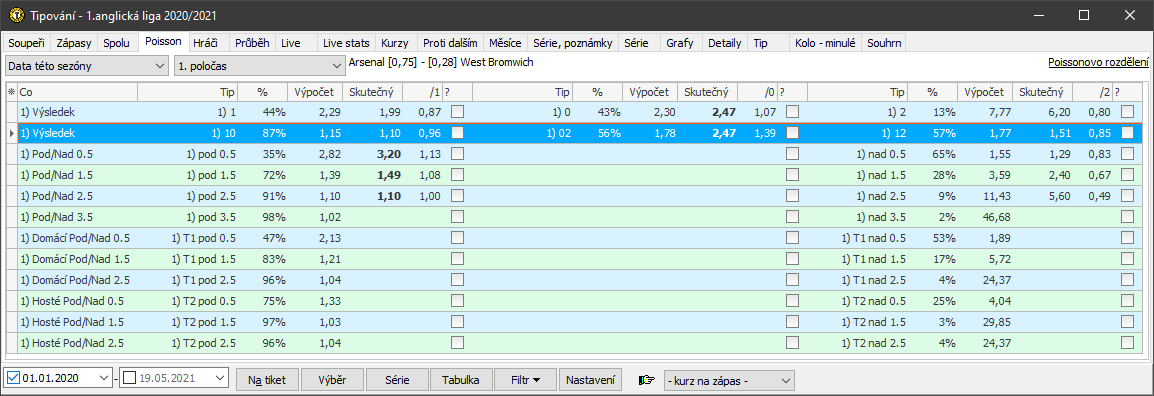
Task: Open the Spolu tab
Action: pos(117,43)
